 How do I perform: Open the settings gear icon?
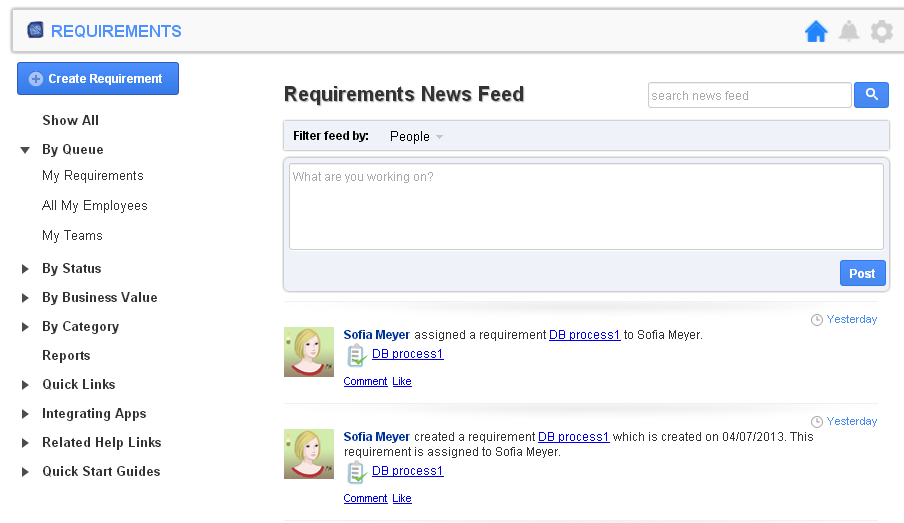tap(881, 32)
